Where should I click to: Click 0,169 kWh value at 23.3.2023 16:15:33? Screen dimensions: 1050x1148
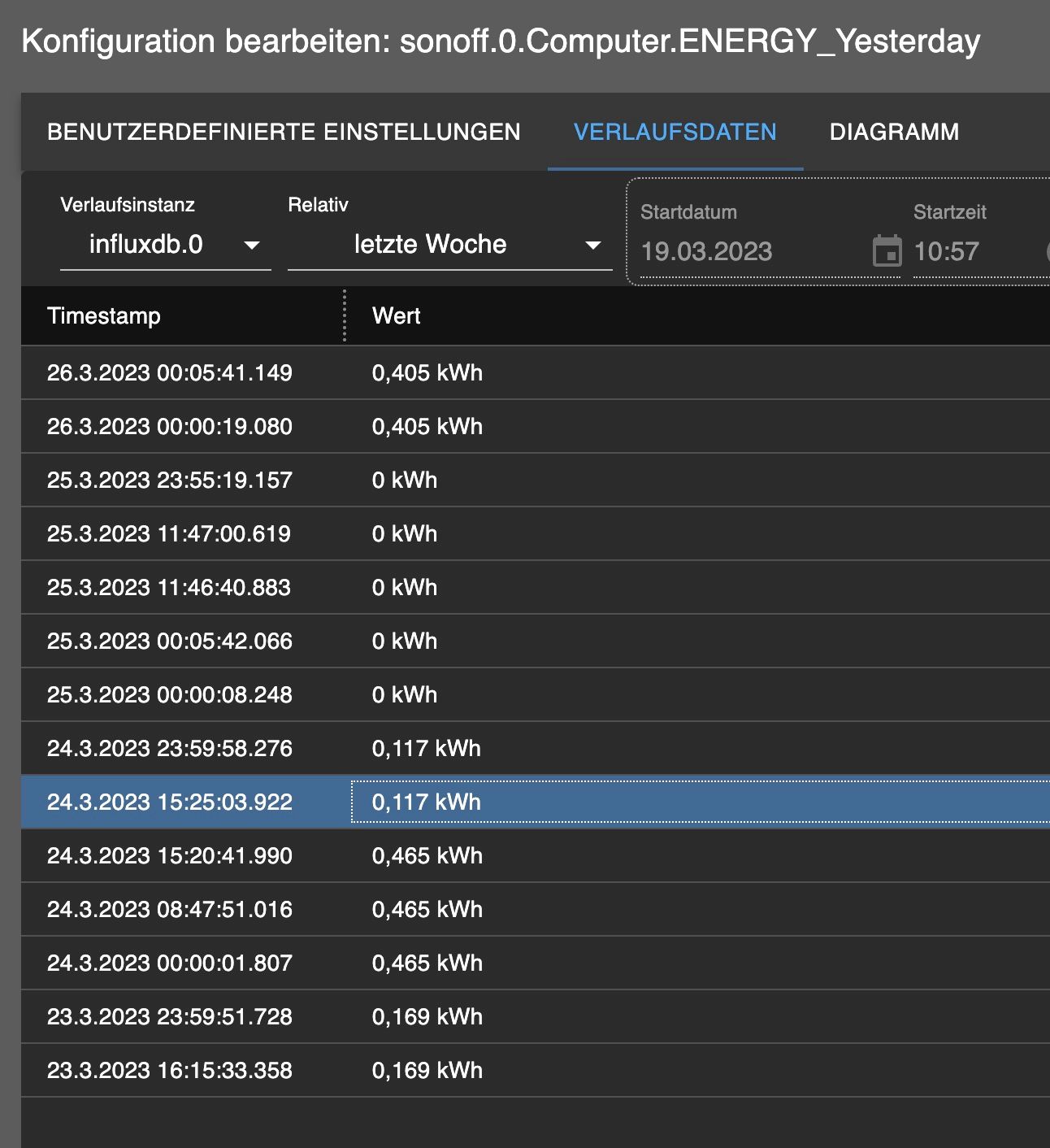click(427, 1070)
